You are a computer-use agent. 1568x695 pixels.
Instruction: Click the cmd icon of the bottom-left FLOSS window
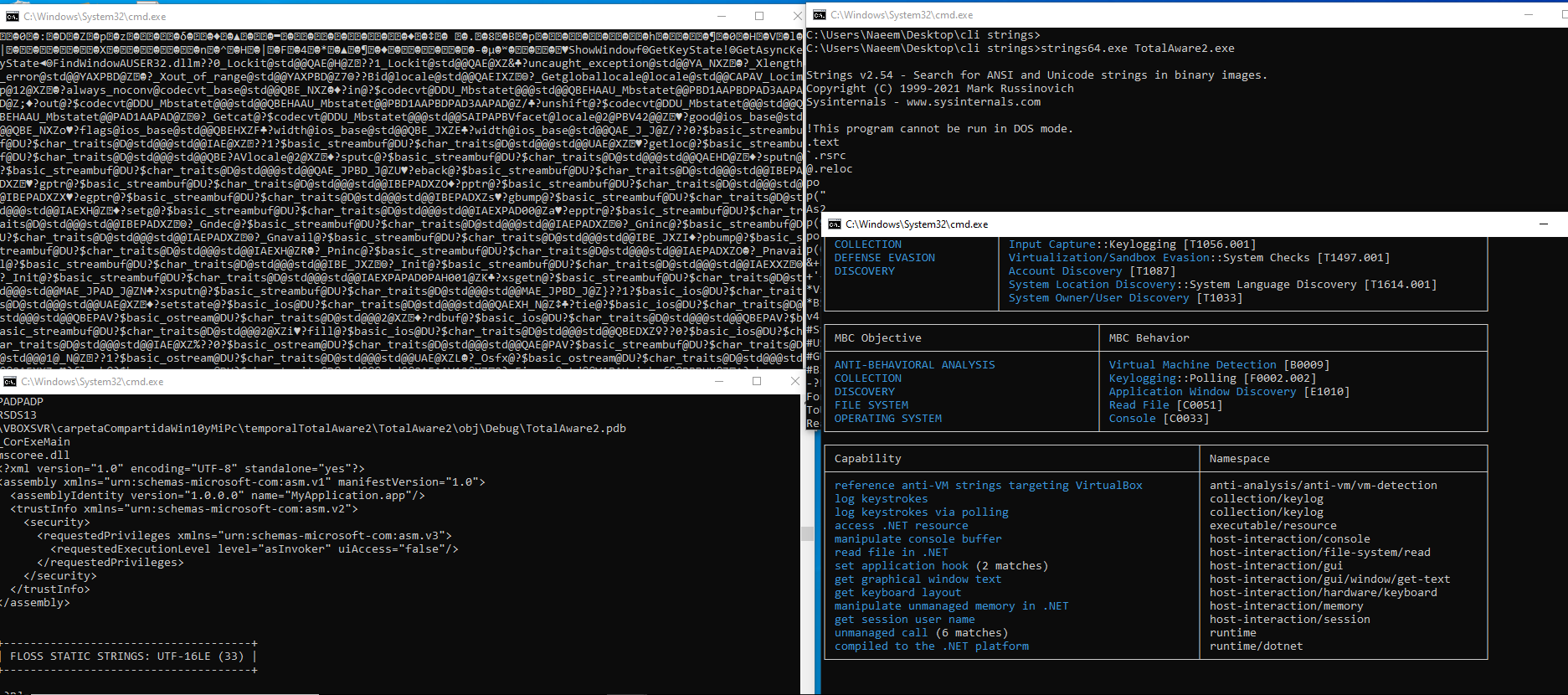10,382
